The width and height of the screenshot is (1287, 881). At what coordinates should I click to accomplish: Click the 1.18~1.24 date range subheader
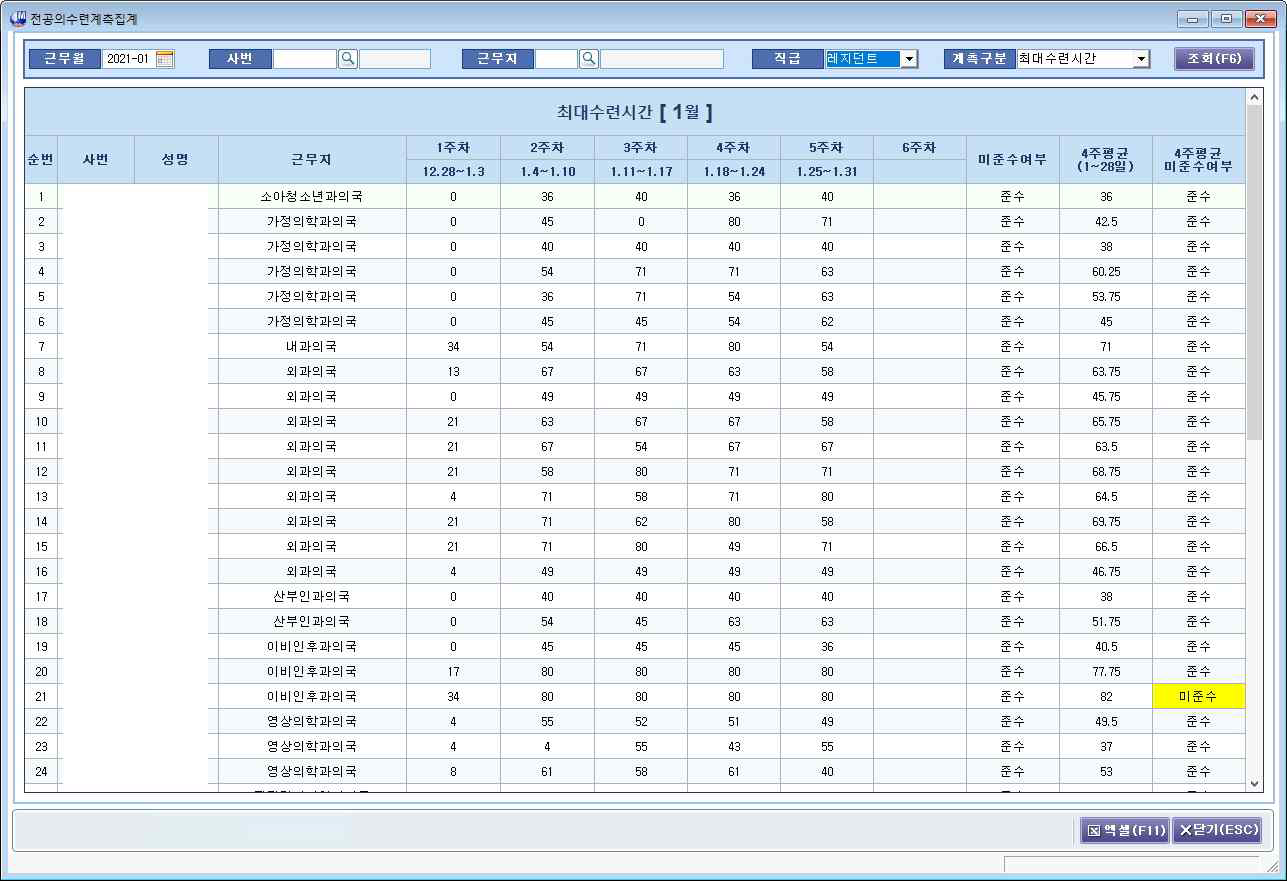pyautogui.click(x=734, y=172)
